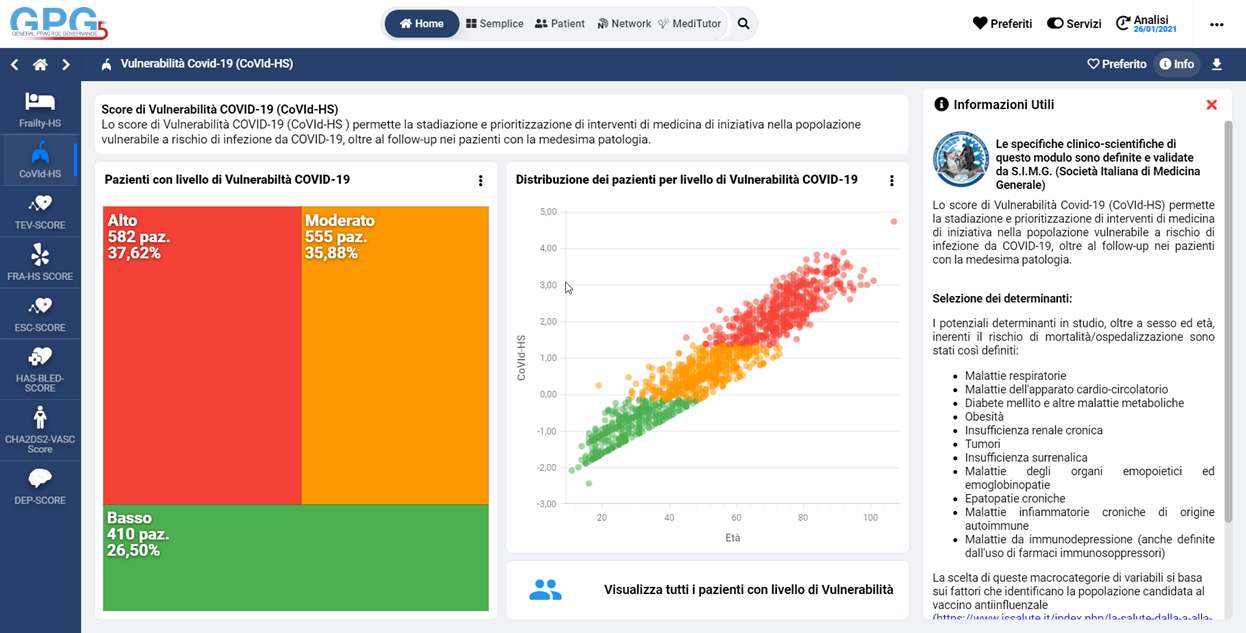Select the HAS-BLED-SCORE module

[40, 367]
